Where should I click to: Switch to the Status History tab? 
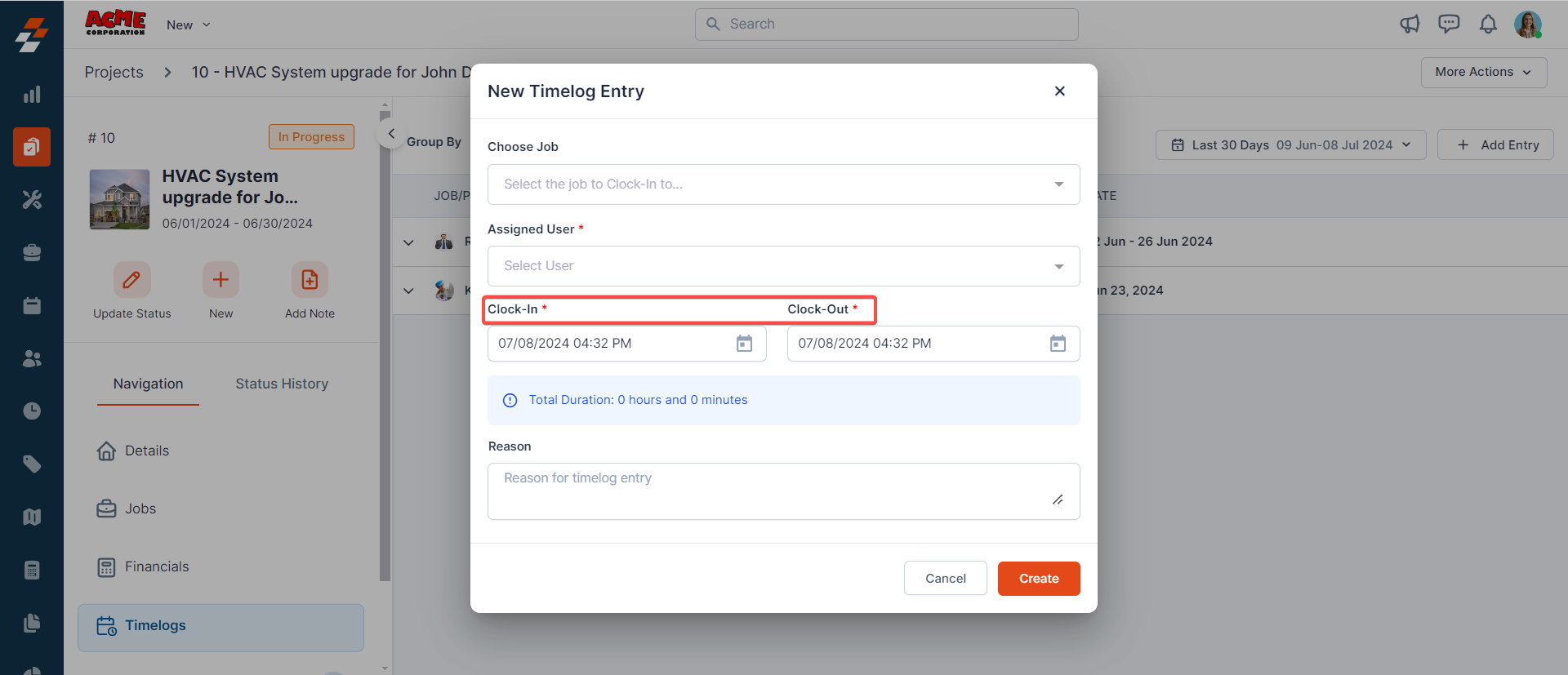282,384
